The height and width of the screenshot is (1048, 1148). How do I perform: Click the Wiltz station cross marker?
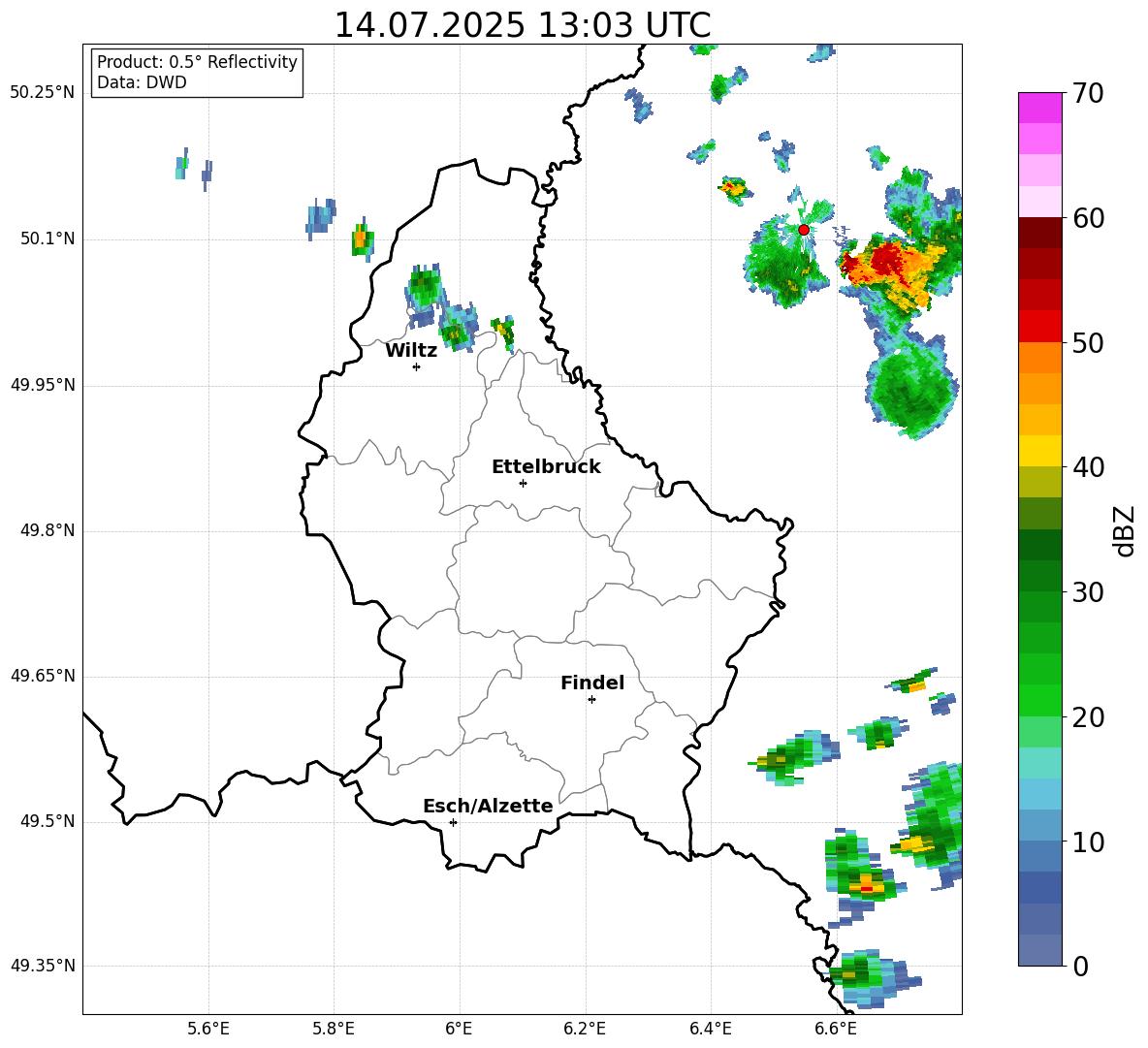pos(417,366)
